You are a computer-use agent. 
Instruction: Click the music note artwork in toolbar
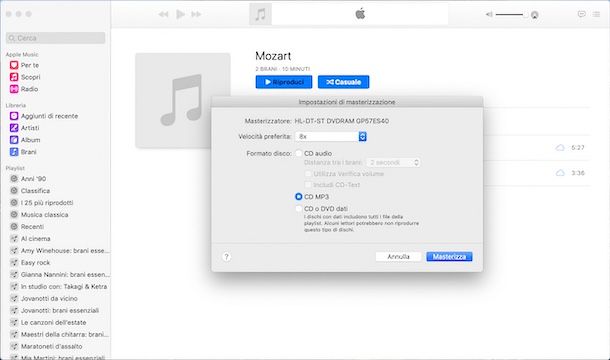click(x=260, y=14)
